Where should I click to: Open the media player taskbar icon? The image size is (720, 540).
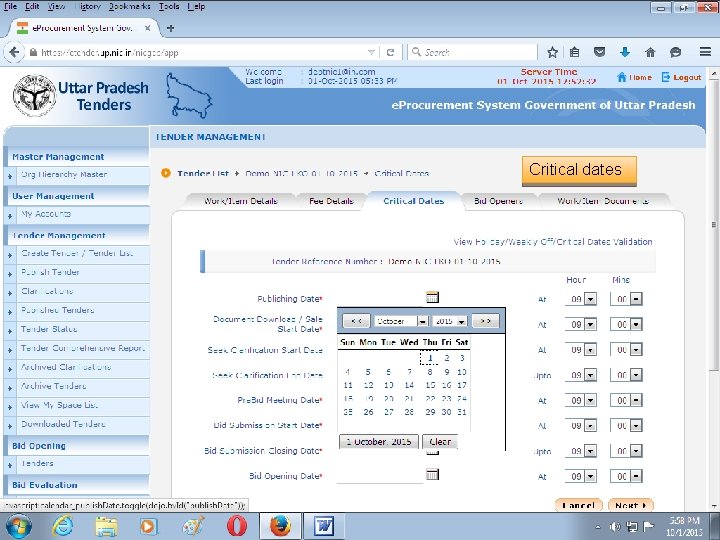tap(149, 526)
